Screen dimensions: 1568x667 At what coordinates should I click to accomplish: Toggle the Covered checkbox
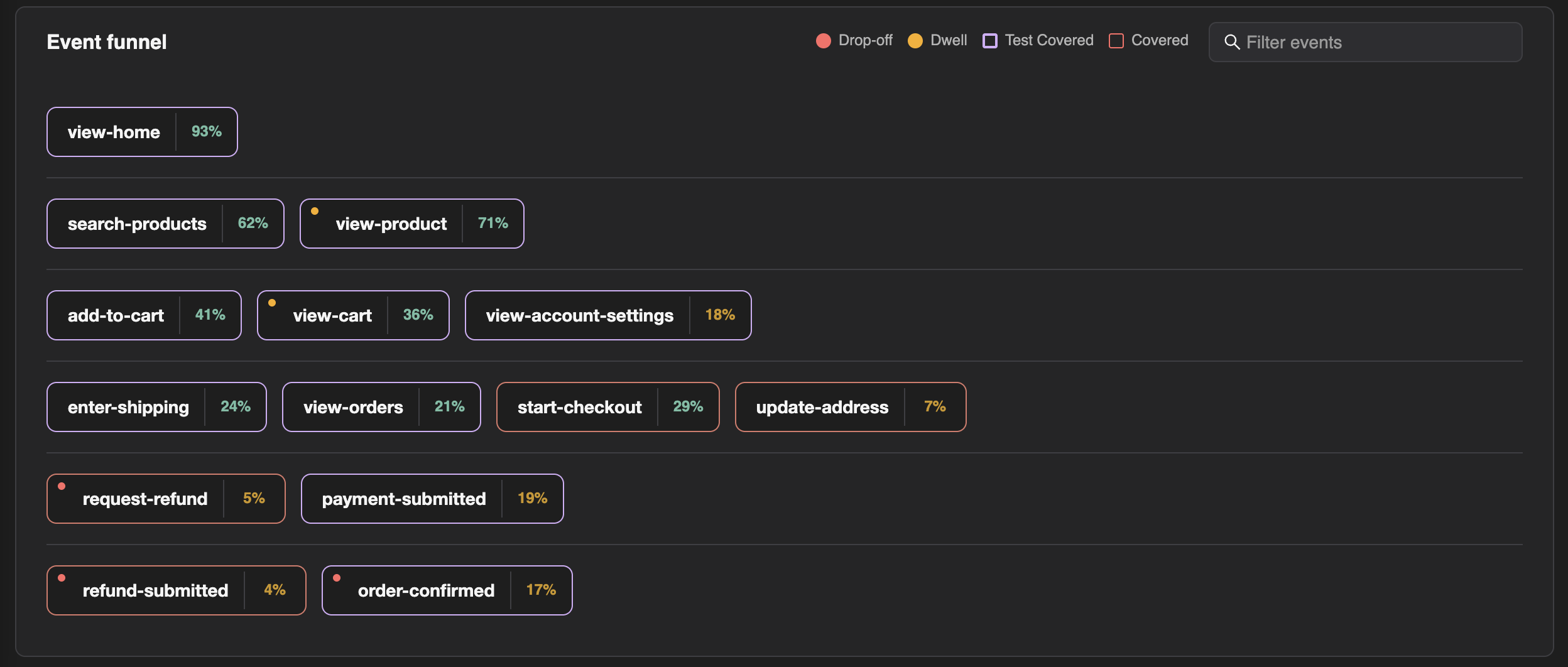pyautogui.click(x=1116, y=40)
